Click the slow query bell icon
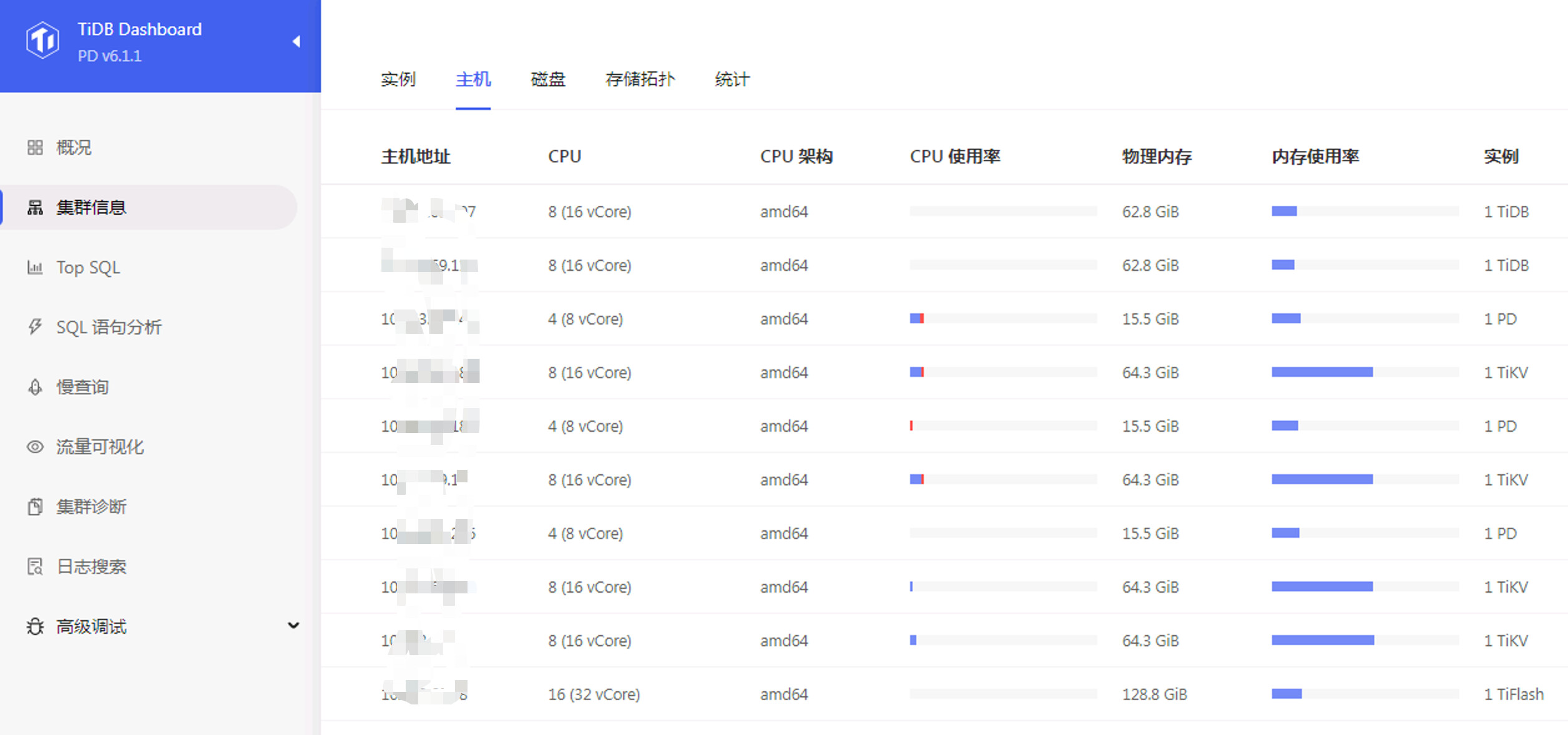Image resolution: width=1568 pixels, height=735 pixels. pyautogui.click(x=35, y=387)
